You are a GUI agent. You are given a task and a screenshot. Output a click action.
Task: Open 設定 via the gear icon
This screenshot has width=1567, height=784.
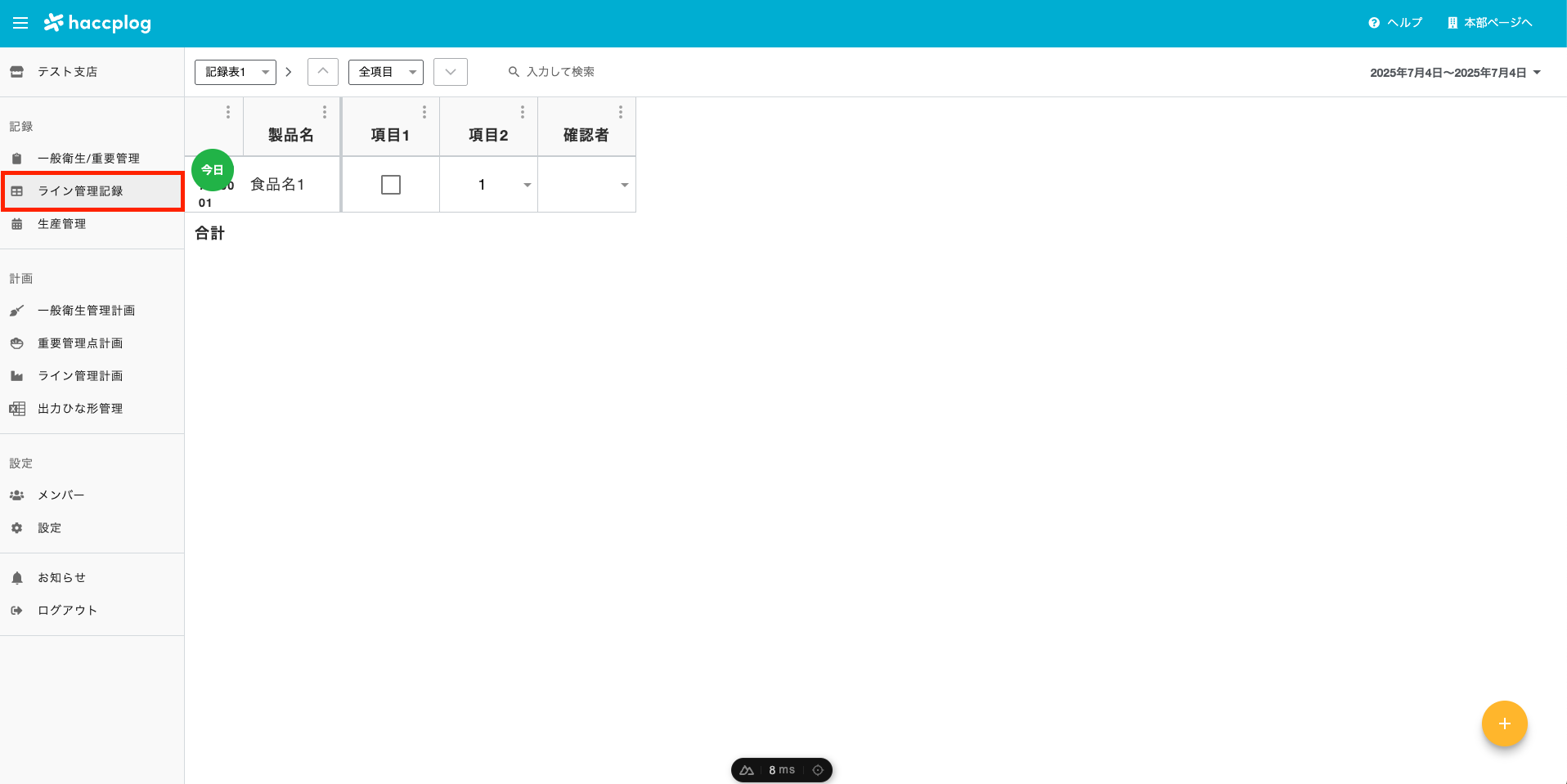click(17, 527)
